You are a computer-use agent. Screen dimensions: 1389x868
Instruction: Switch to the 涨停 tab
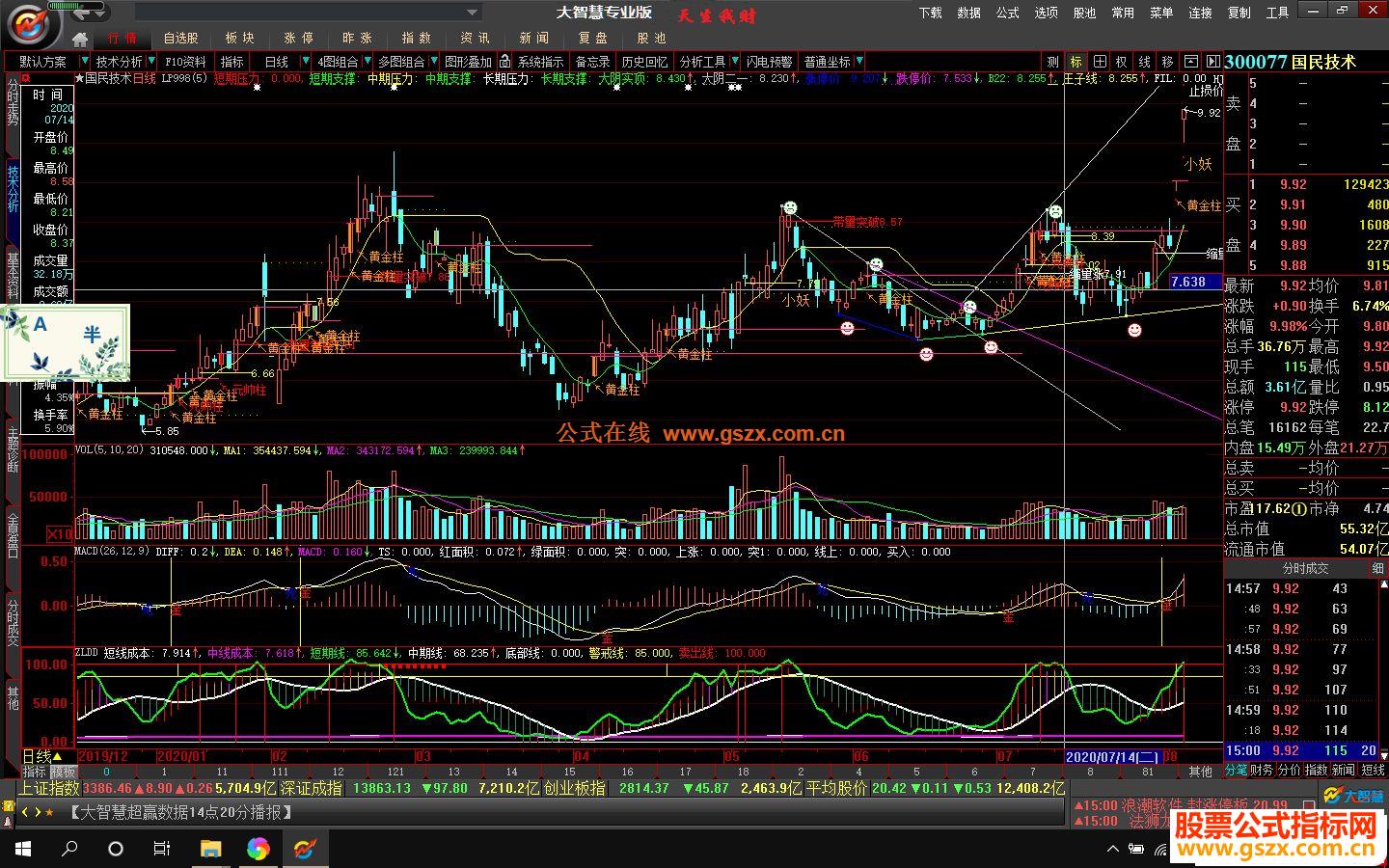point(298,39)
